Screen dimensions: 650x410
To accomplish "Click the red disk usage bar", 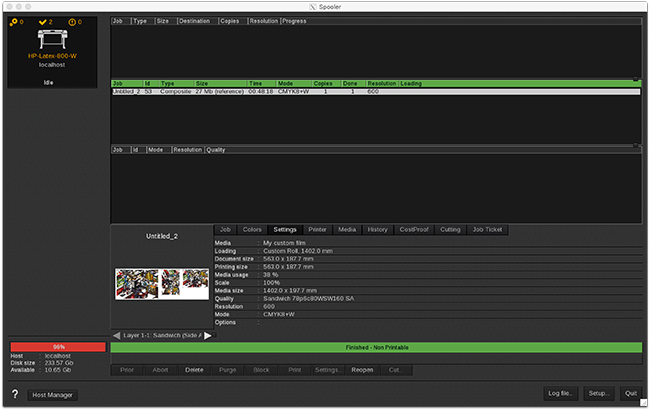I will pyautogui.click(x=58, y=346).
